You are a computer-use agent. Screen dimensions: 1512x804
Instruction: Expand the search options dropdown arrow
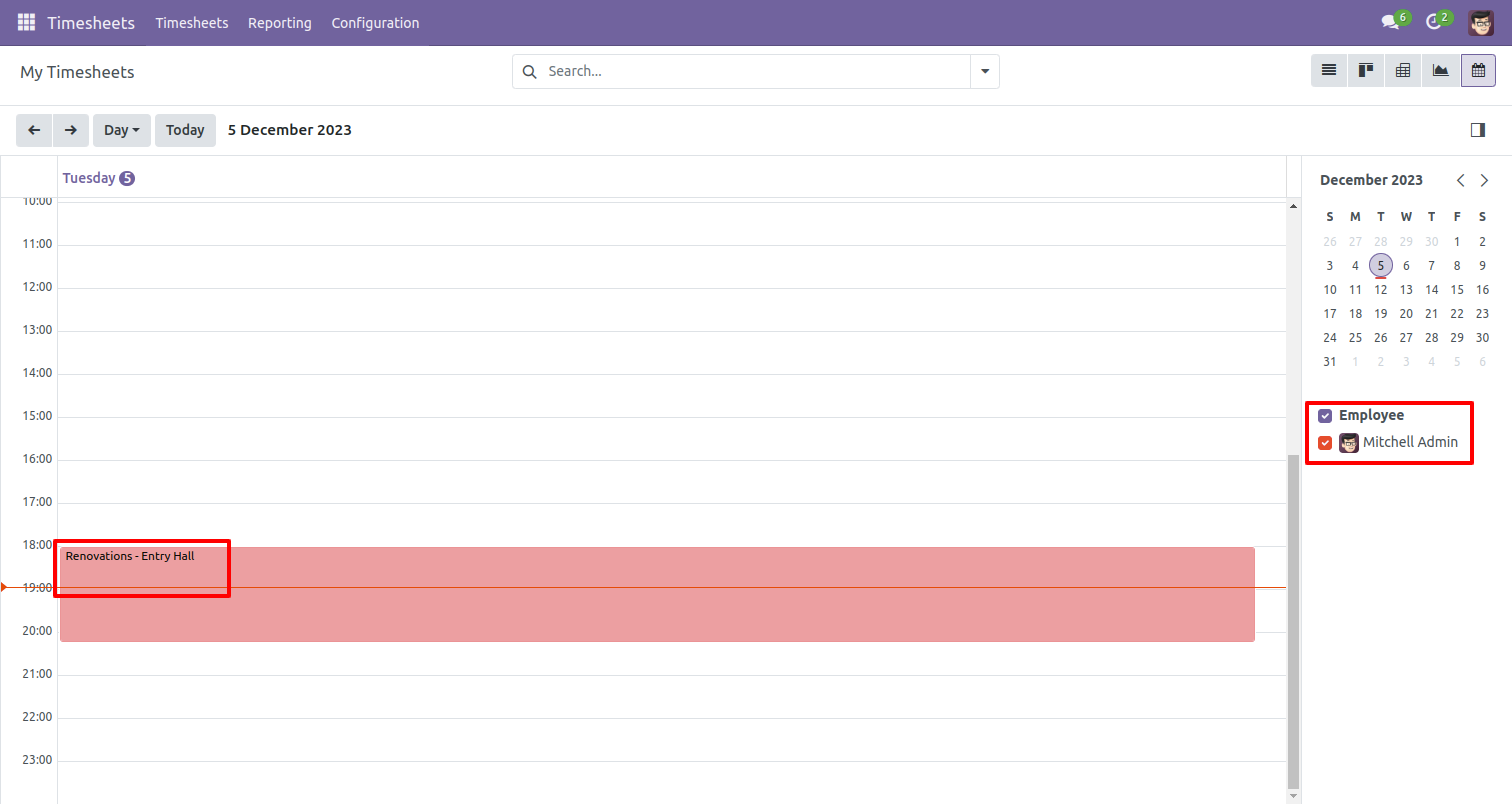click(x=985, y=72)
